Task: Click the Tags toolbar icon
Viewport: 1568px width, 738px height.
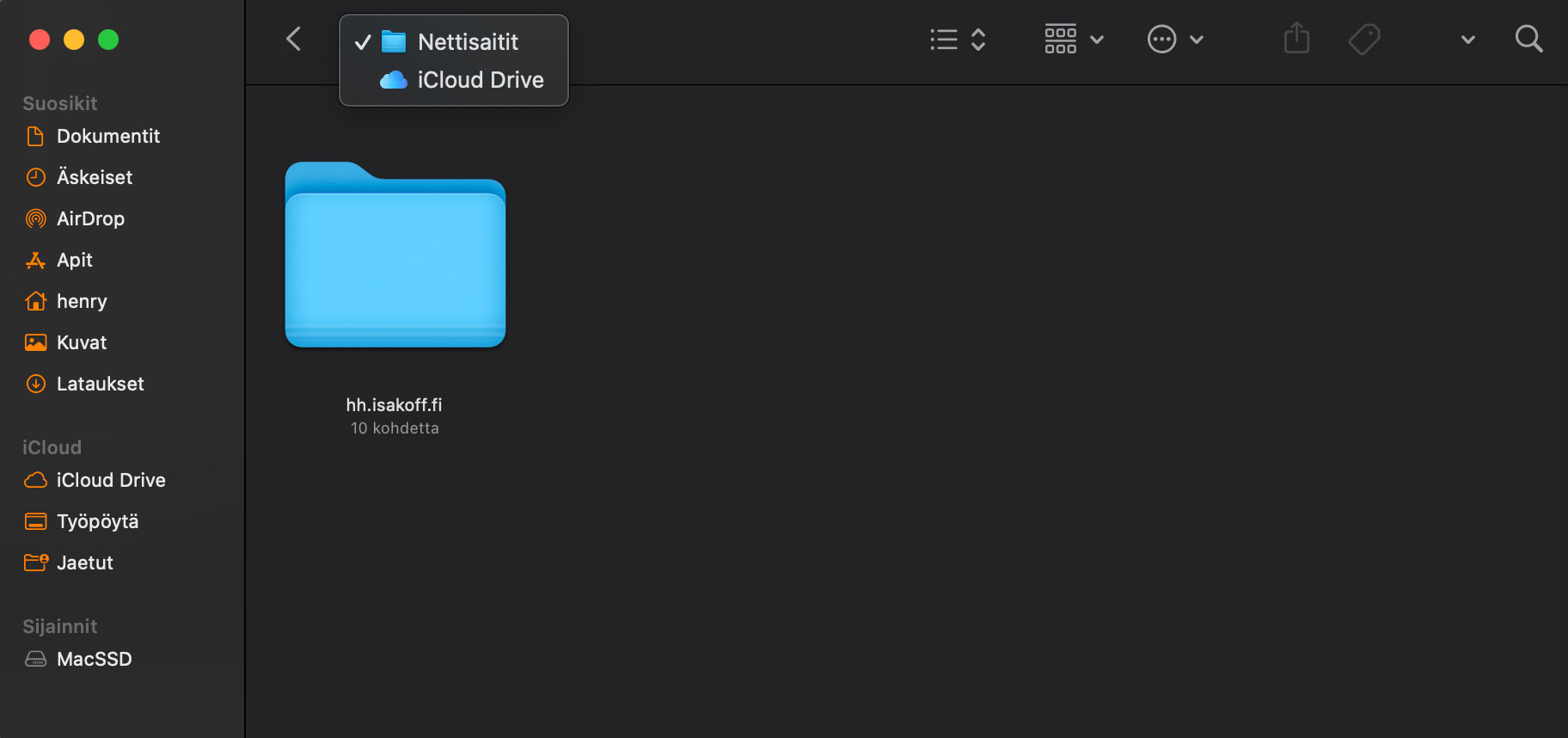Action: coord(1363,39)
